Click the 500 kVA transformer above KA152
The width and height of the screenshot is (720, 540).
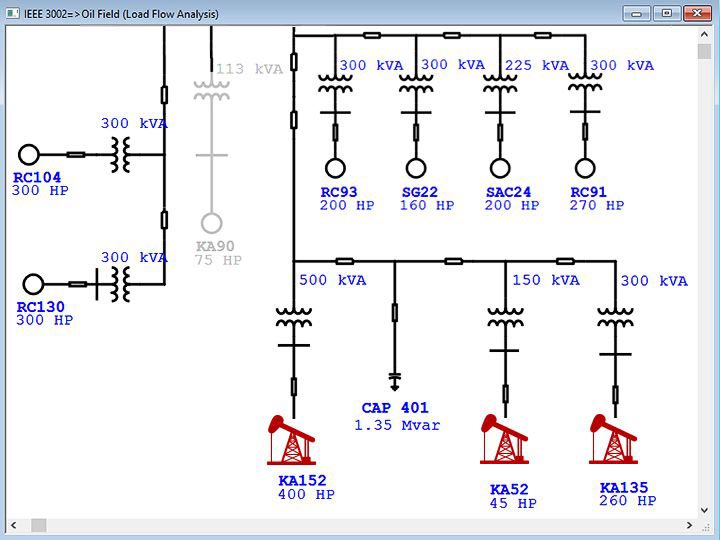pyautogui.click(x=293, y=318)
